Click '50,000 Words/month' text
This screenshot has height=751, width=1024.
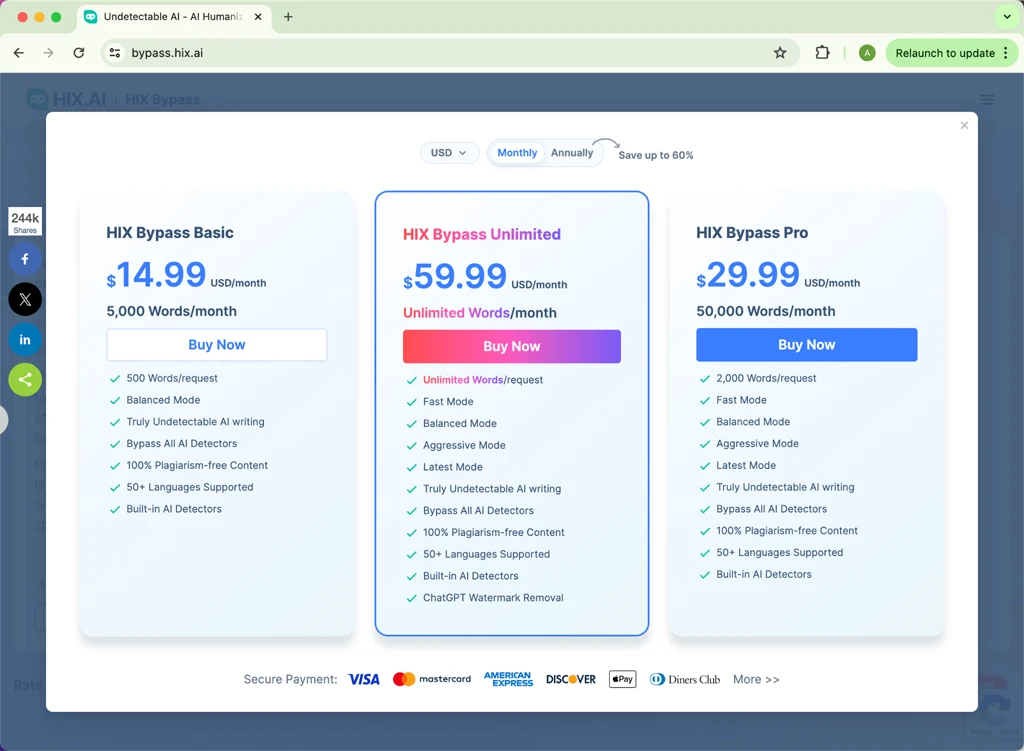point(765,312)
